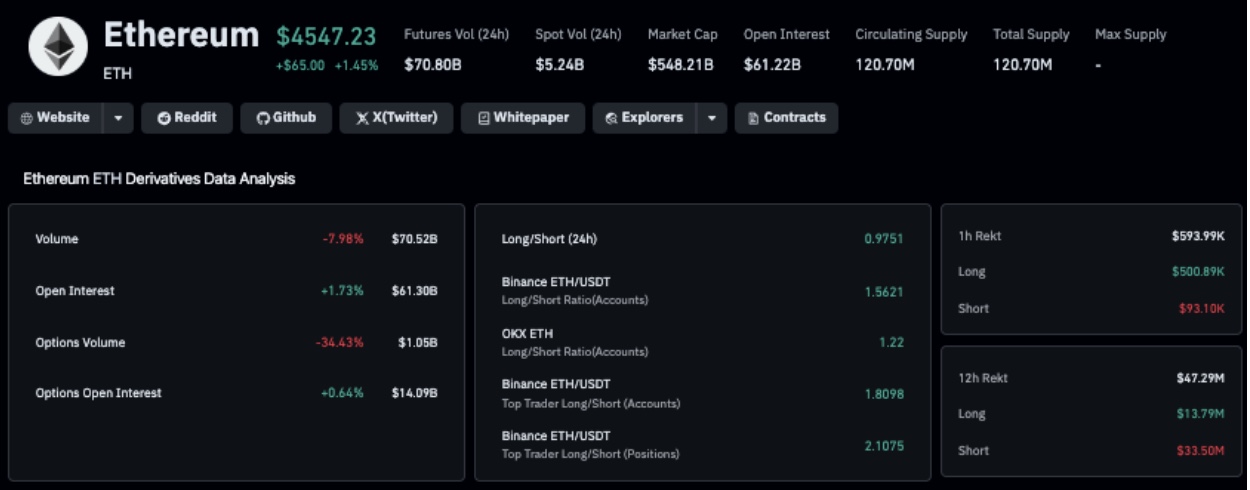
Task: Click the 12h Rekt Short value $33.50M
Action: tap(1201, 450)
